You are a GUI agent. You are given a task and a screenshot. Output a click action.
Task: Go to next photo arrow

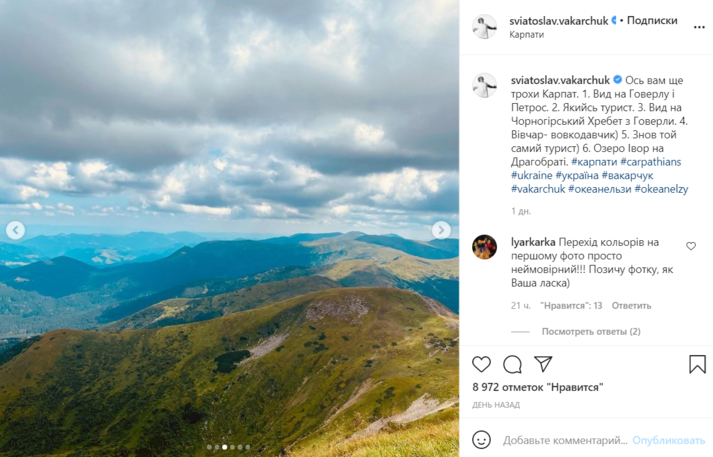[x=441, y=230]
